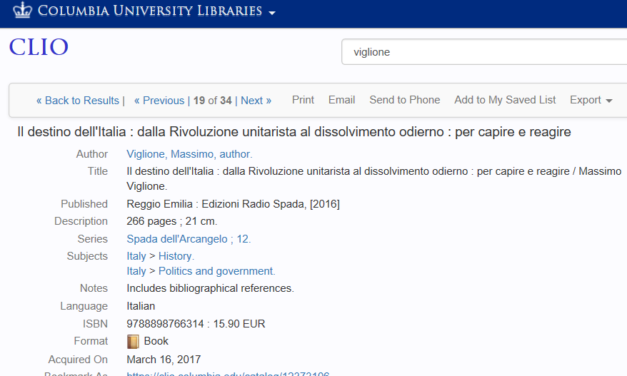Open the History subject link
Viewport: 627px width, 376px height.
[176, 256]
